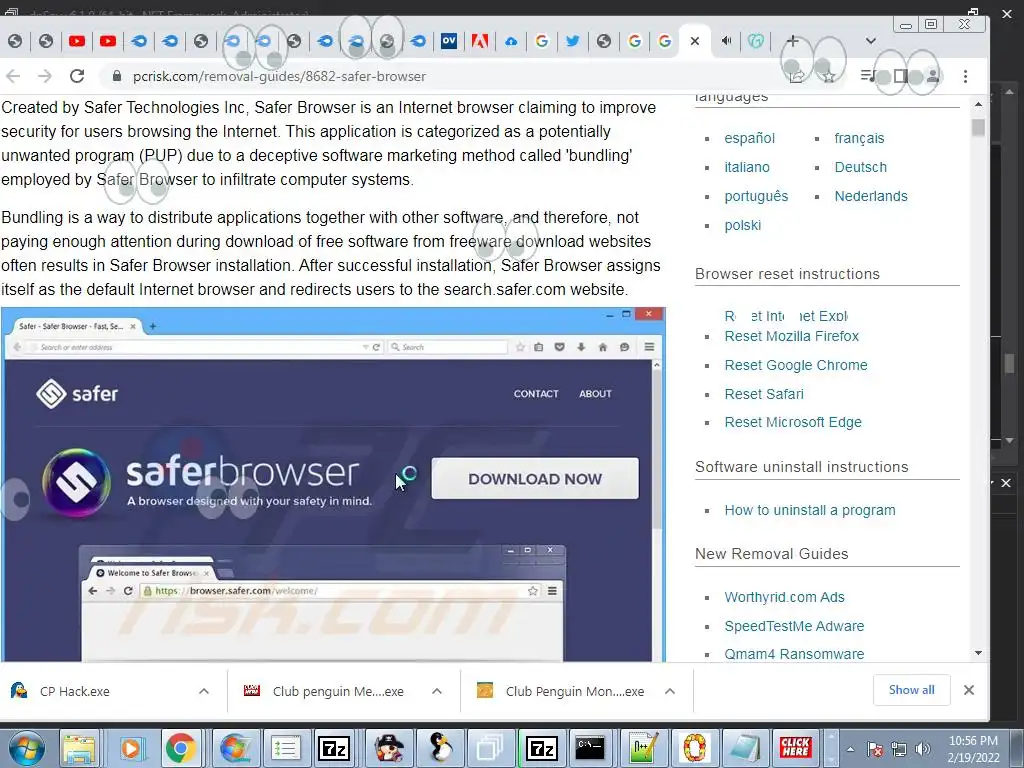Bookmark this page with the star
The height and width of the screenshot is (768, 1024).
(829, 76)
